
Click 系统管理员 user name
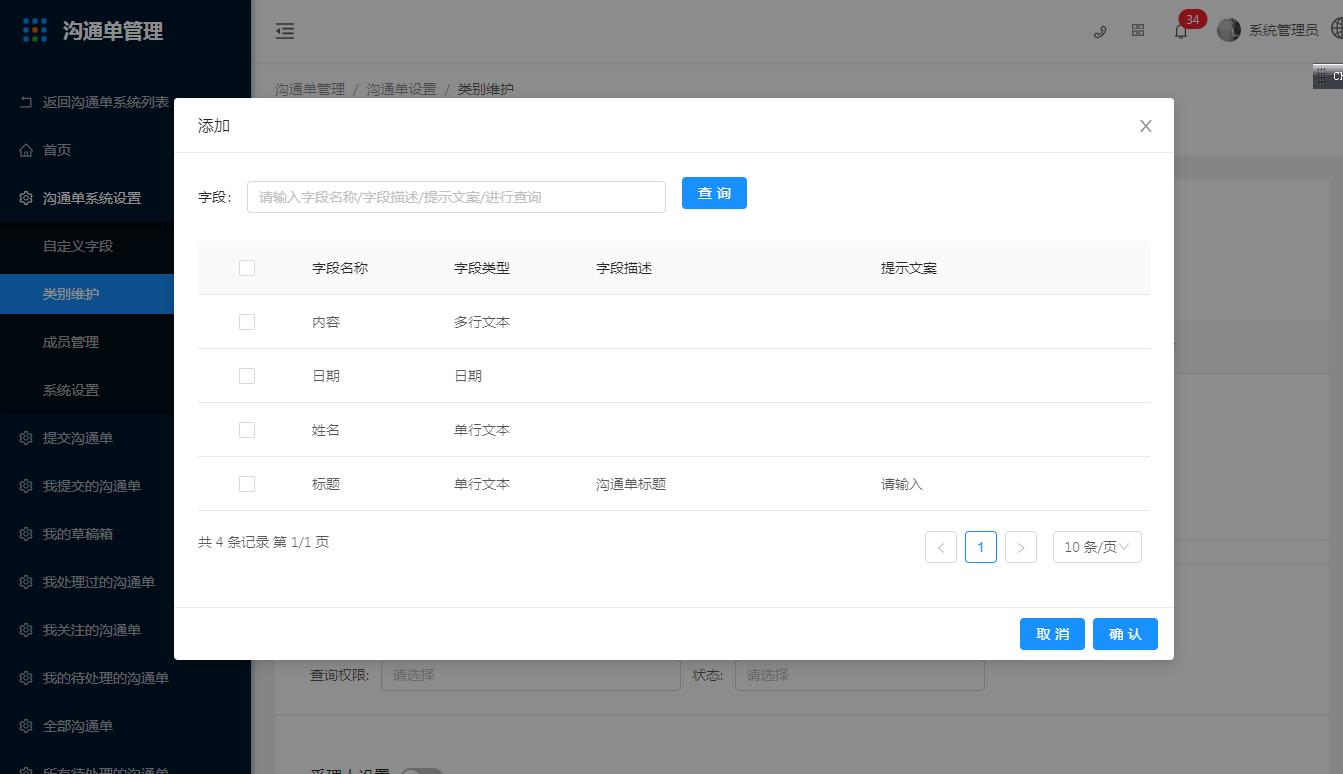click(1283, 30)
